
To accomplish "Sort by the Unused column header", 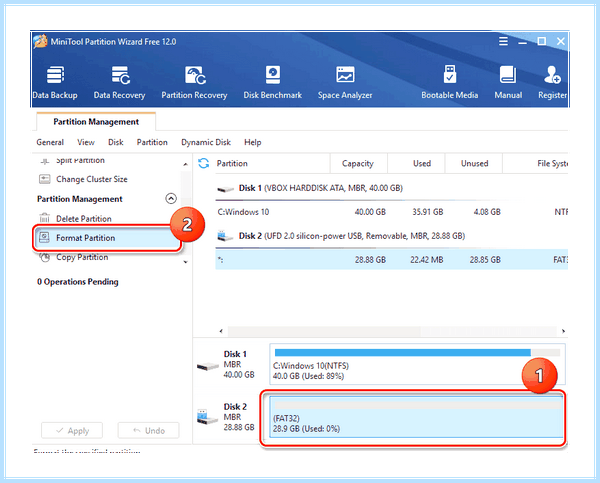I will pyautogui.click(x=474, y=163).
